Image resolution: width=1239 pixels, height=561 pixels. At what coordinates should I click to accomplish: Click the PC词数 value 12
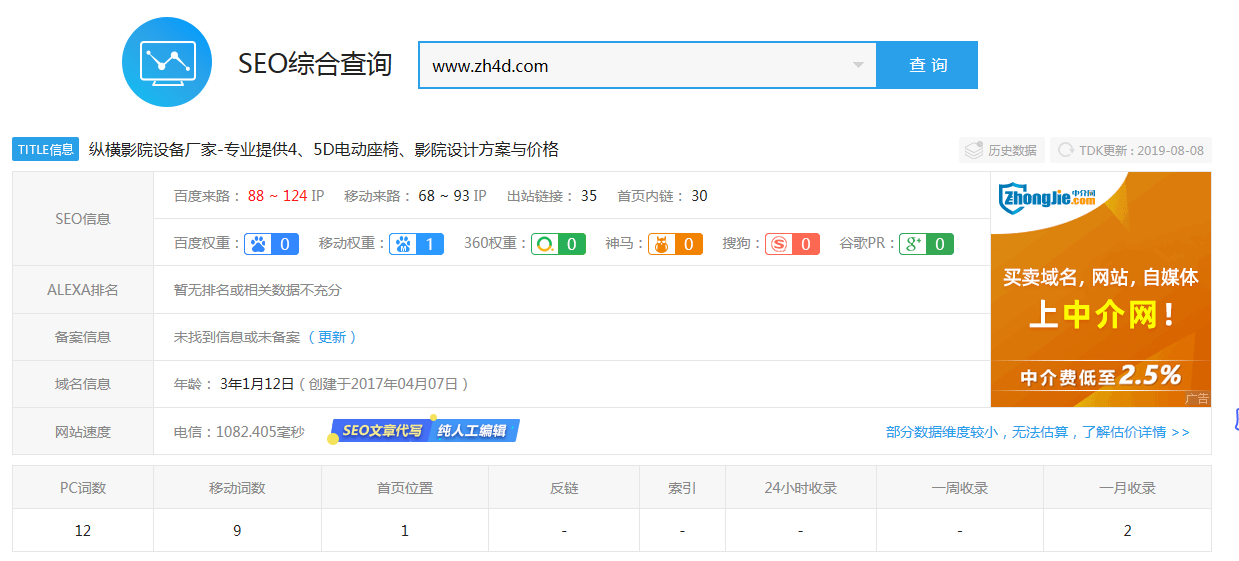coord(83,530)
